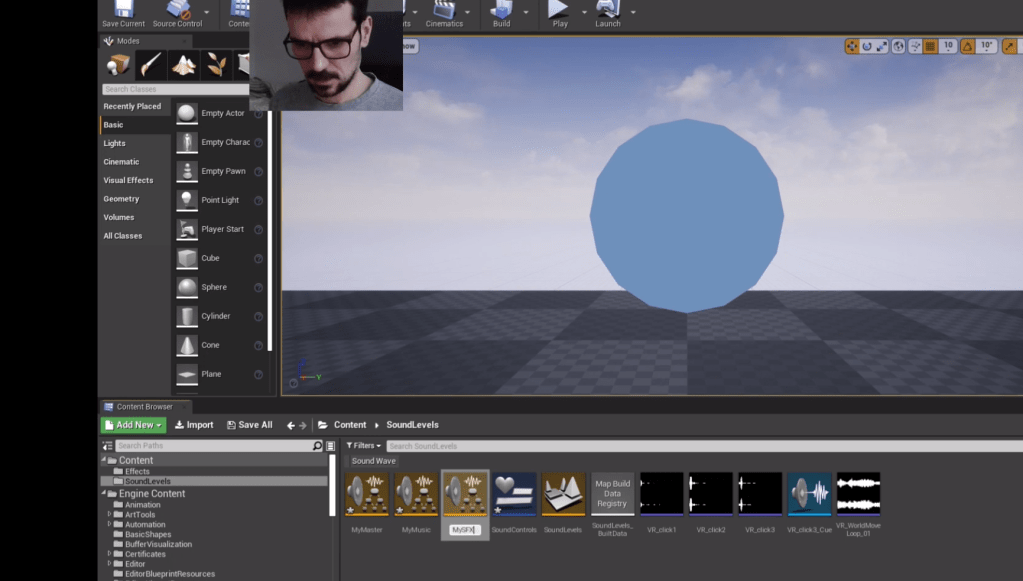Viewport: 1023px width, 581px height.
Task: Open the Filters dropdown in Content Browser
Action: (x=364, y=446)
